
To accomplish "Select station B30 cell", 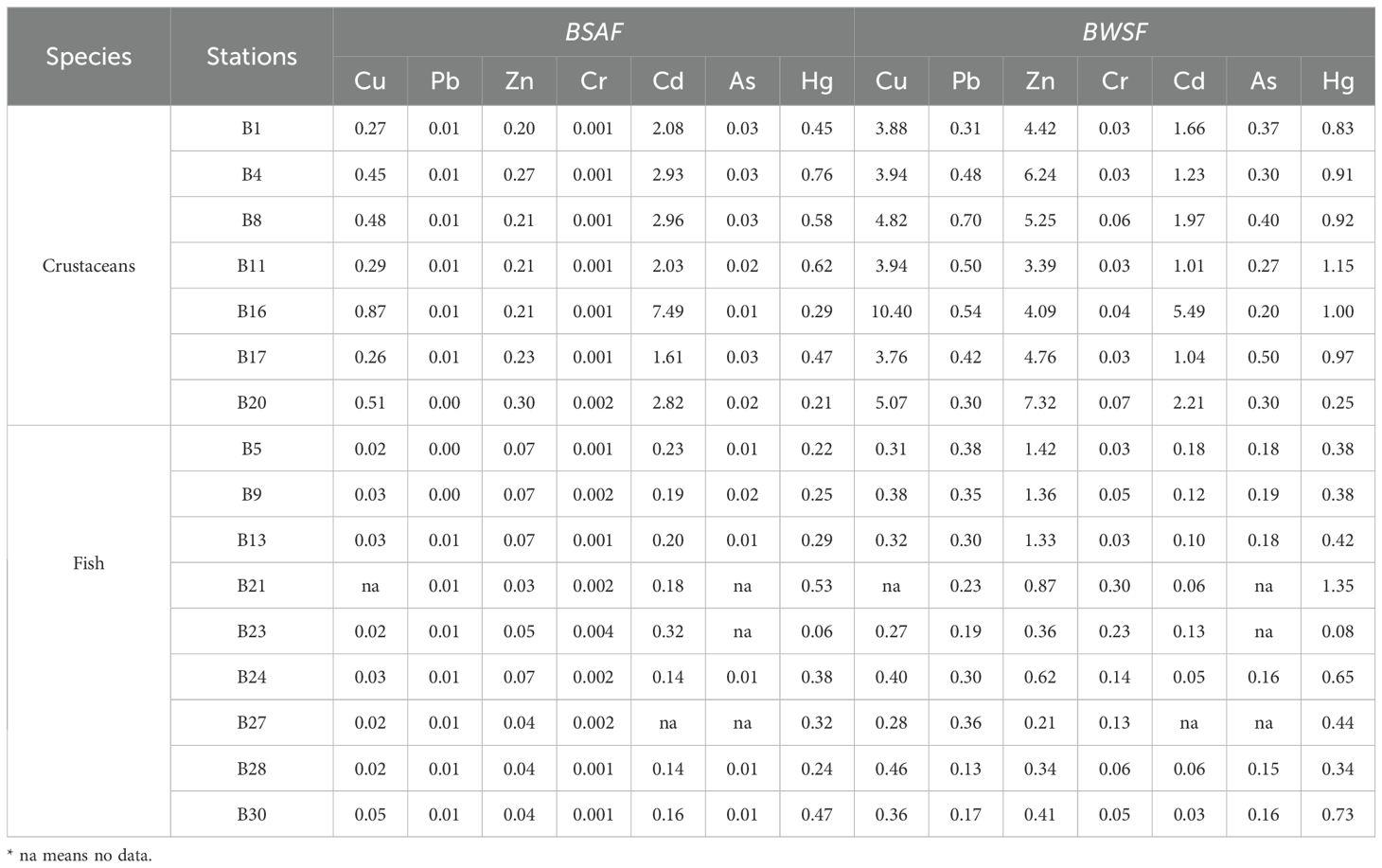I will click(252, 814).
